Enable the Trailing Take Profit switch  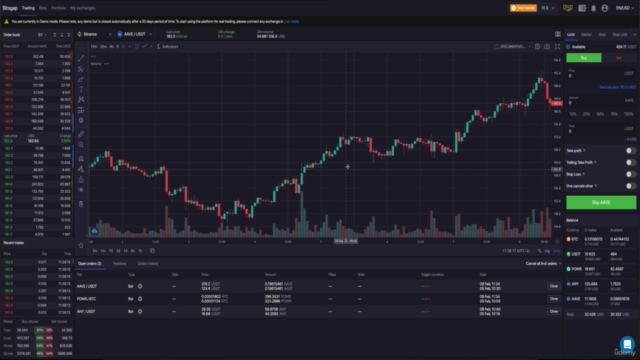click(631, 162)
